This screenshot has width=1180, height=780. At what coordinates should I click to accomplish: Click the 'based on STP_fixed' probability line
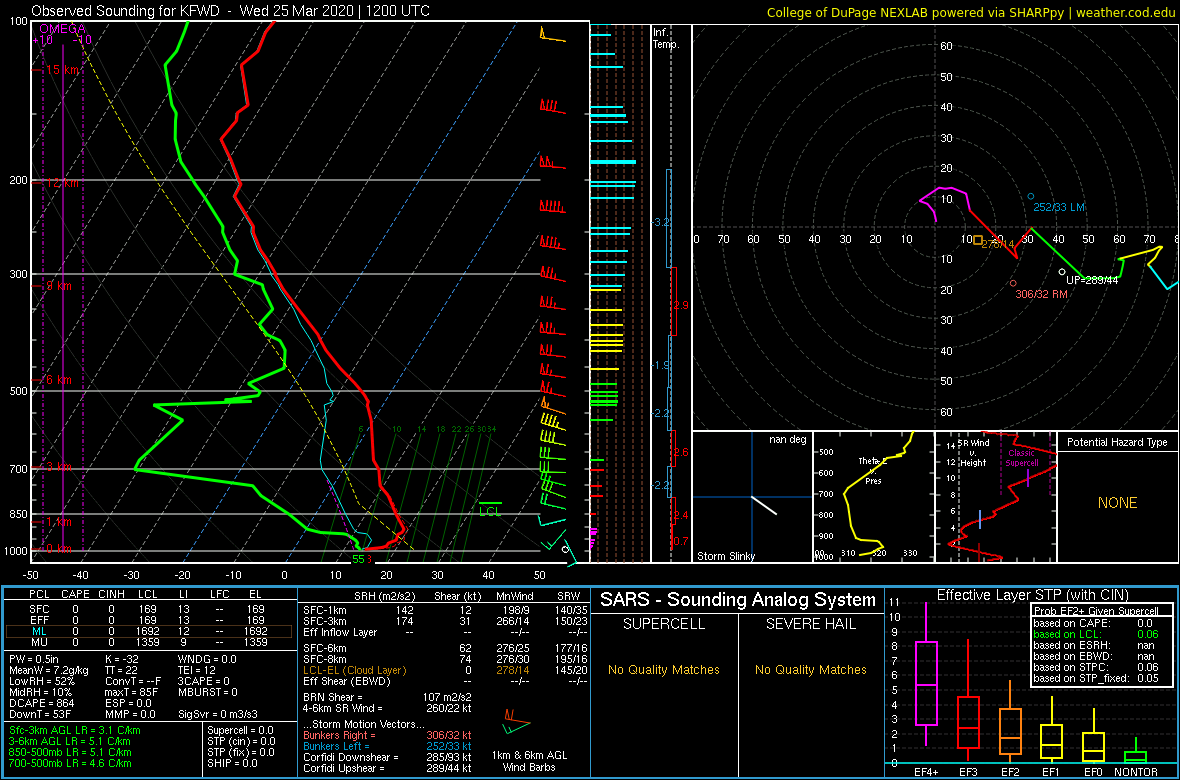pos(1097,677)
